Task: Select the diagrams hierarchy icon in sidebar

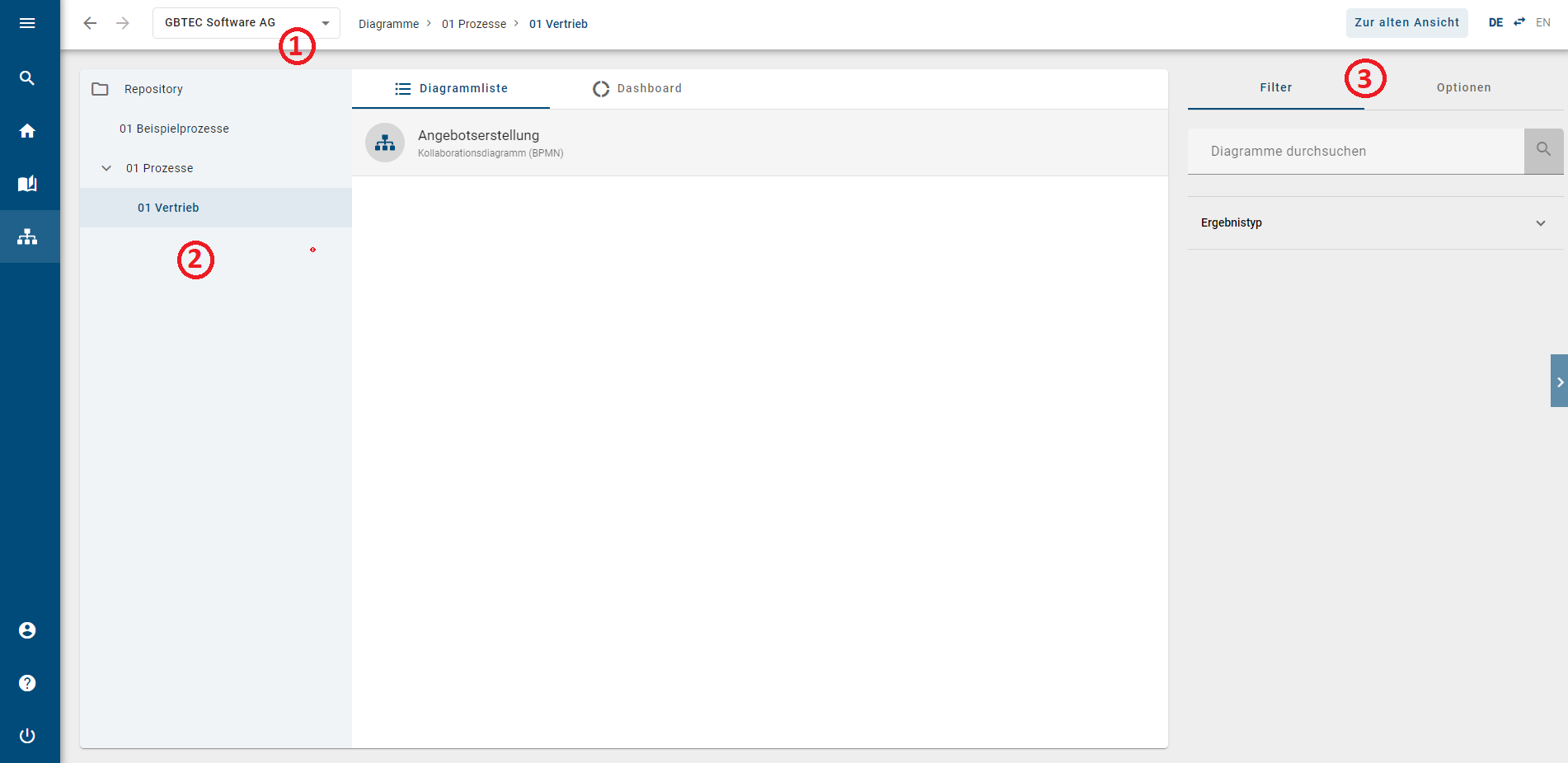Action: [x=27, y=236]
